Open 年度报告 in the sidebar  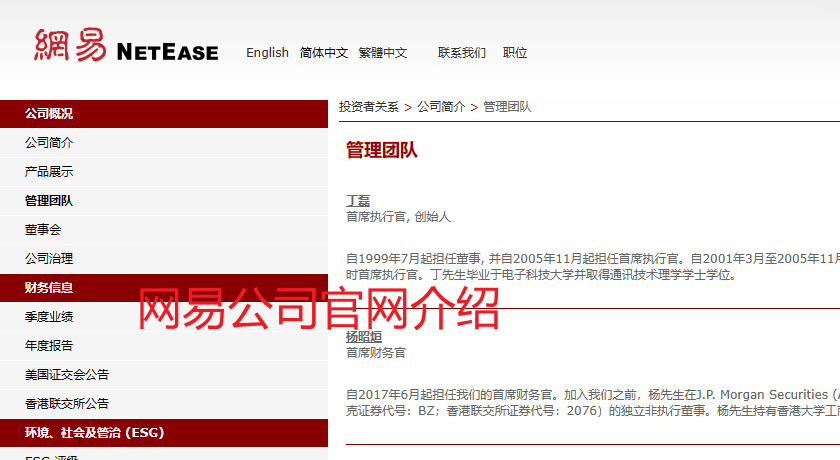(x=164, y=345)
